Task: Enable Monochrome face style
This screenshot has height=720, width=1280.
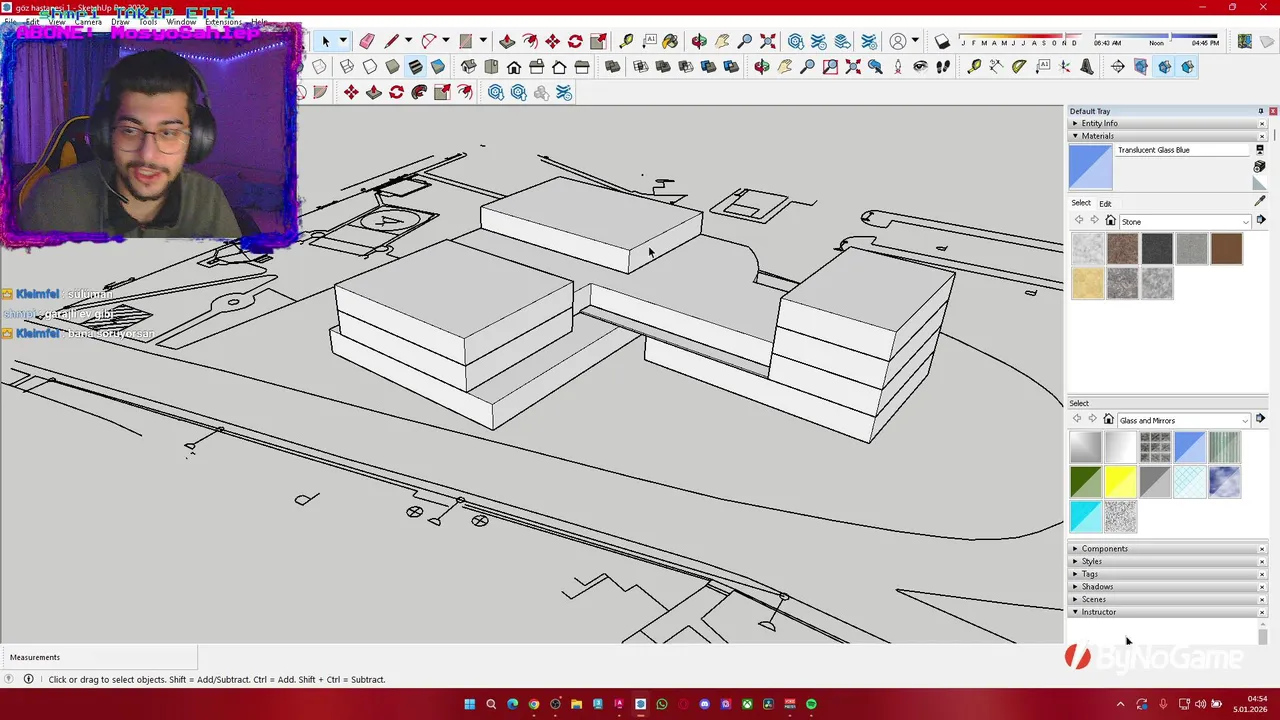Action: [x=438, y=67]
